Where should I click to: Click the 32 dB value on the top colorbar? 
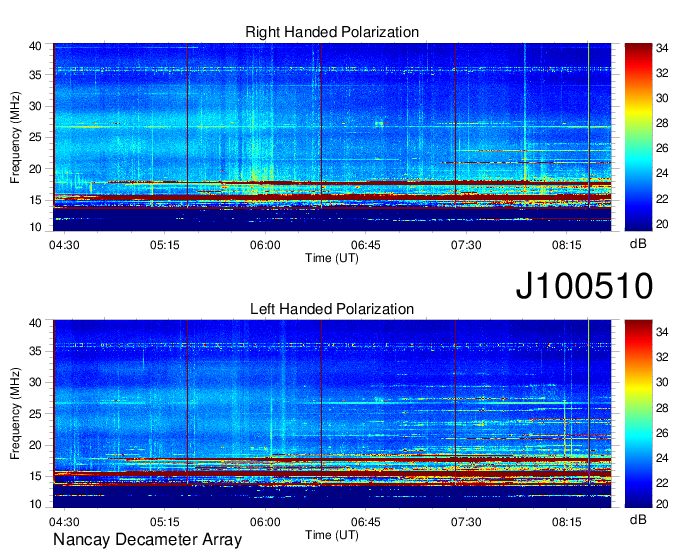click(x=662, y=73)
